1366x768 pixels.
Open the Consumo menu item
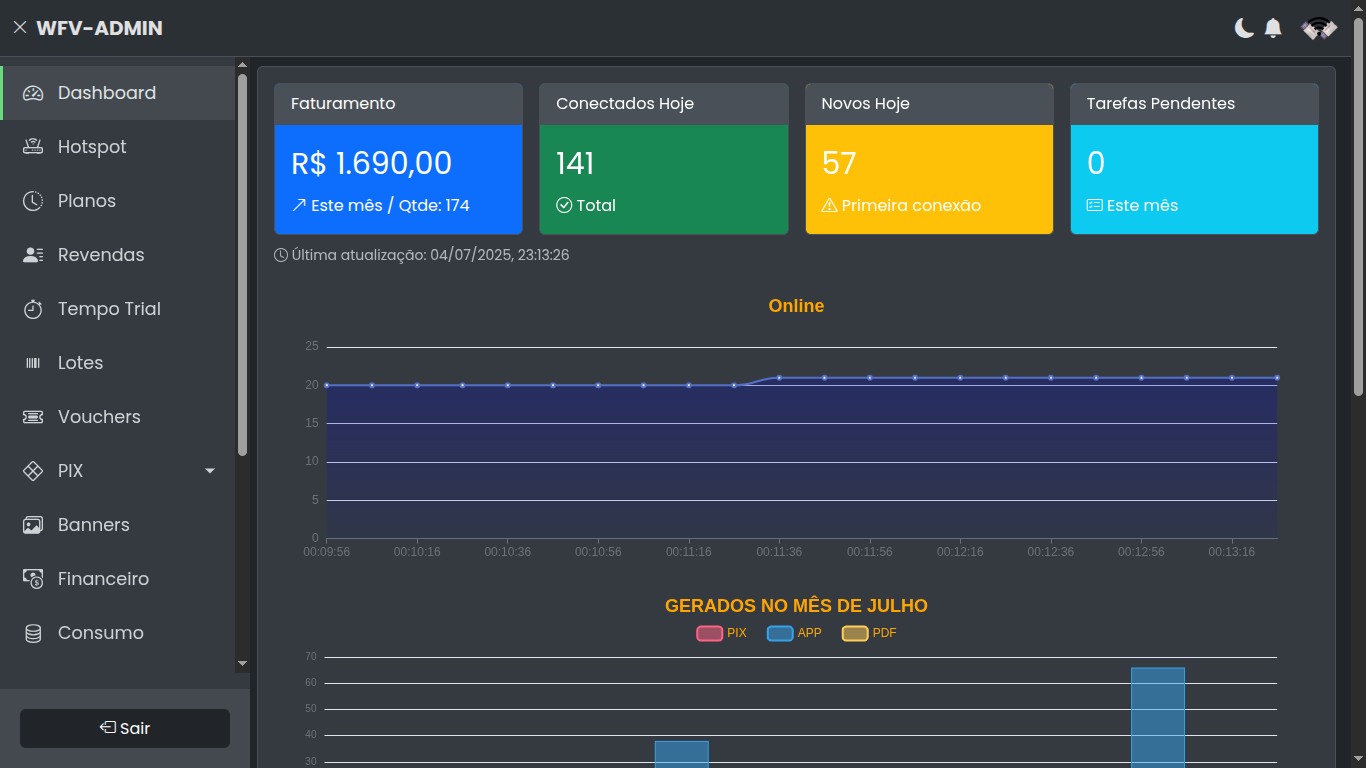point(98,632)
